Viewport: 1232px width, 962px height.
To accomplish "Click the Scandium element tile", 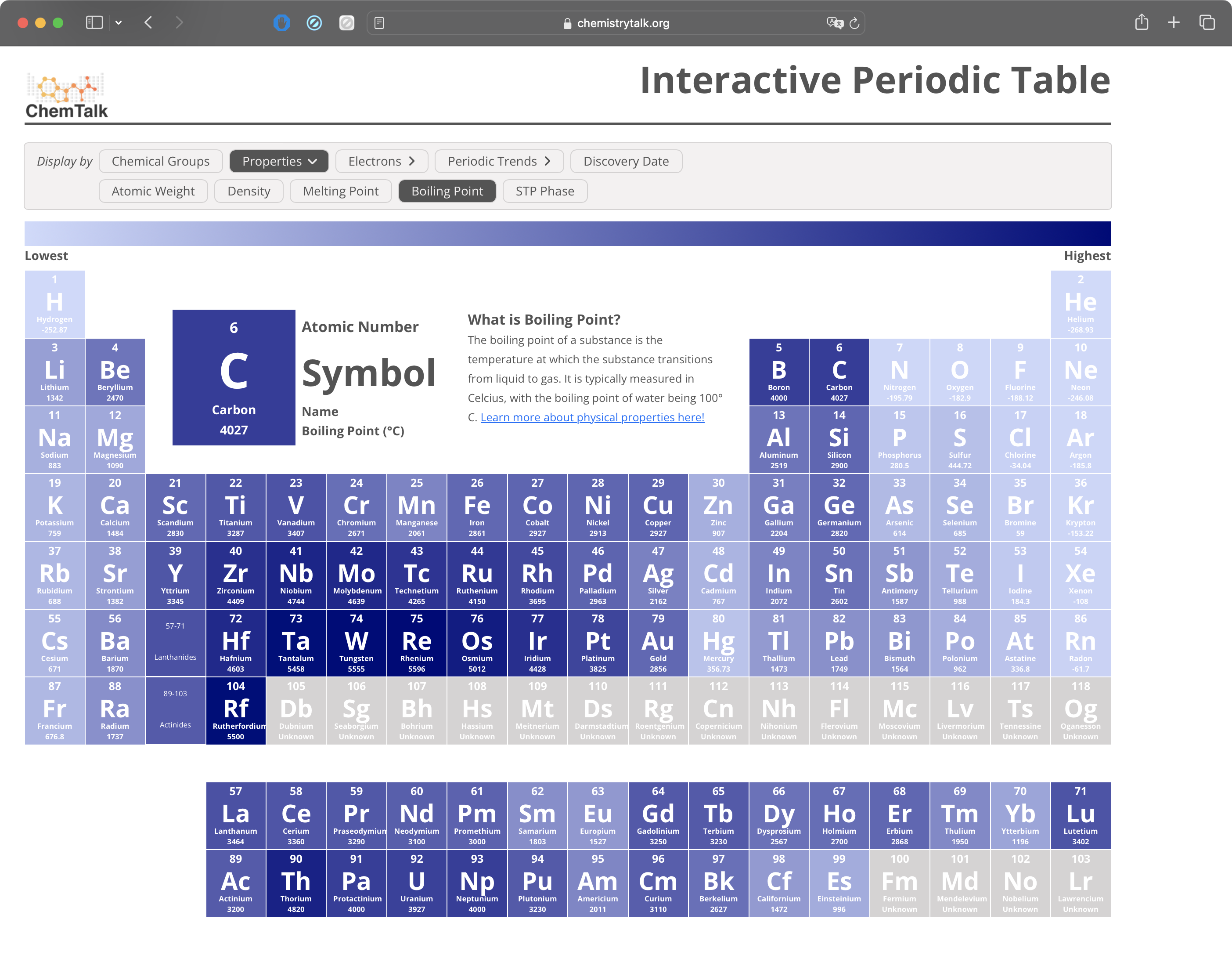I will [175, 507].
